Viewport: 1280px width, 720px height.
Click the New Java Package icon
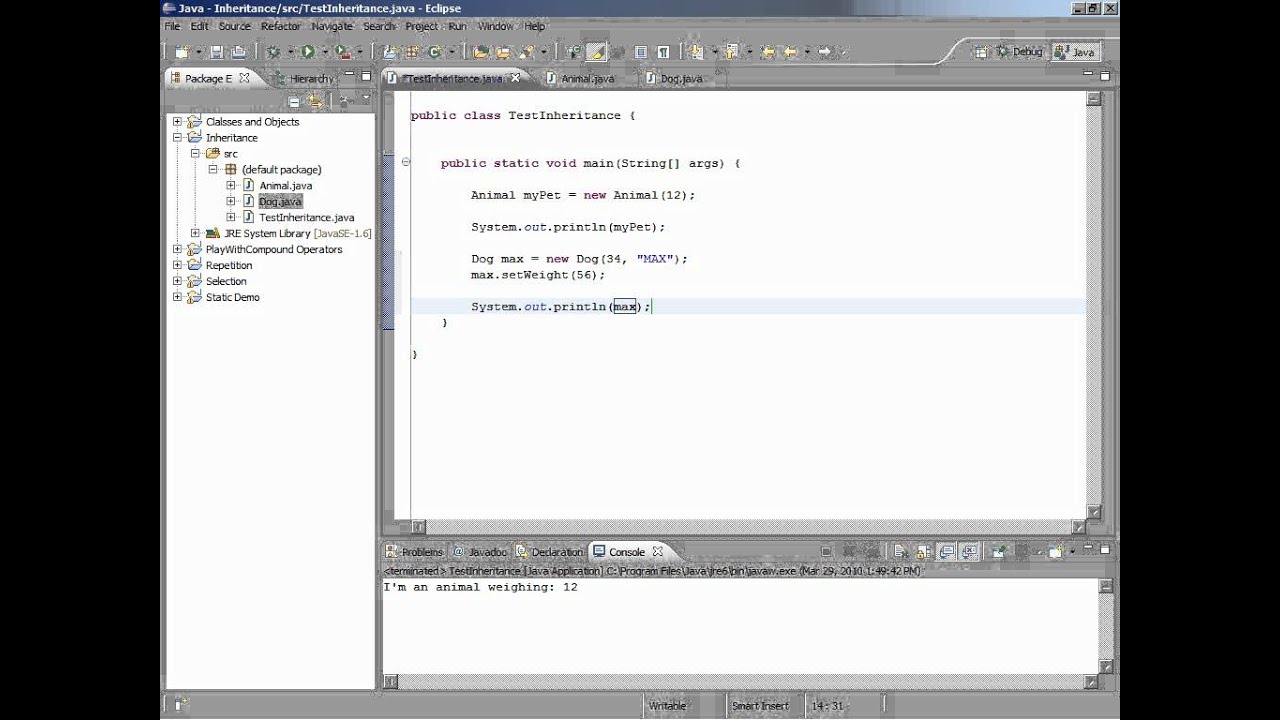[x=412, y=51]
